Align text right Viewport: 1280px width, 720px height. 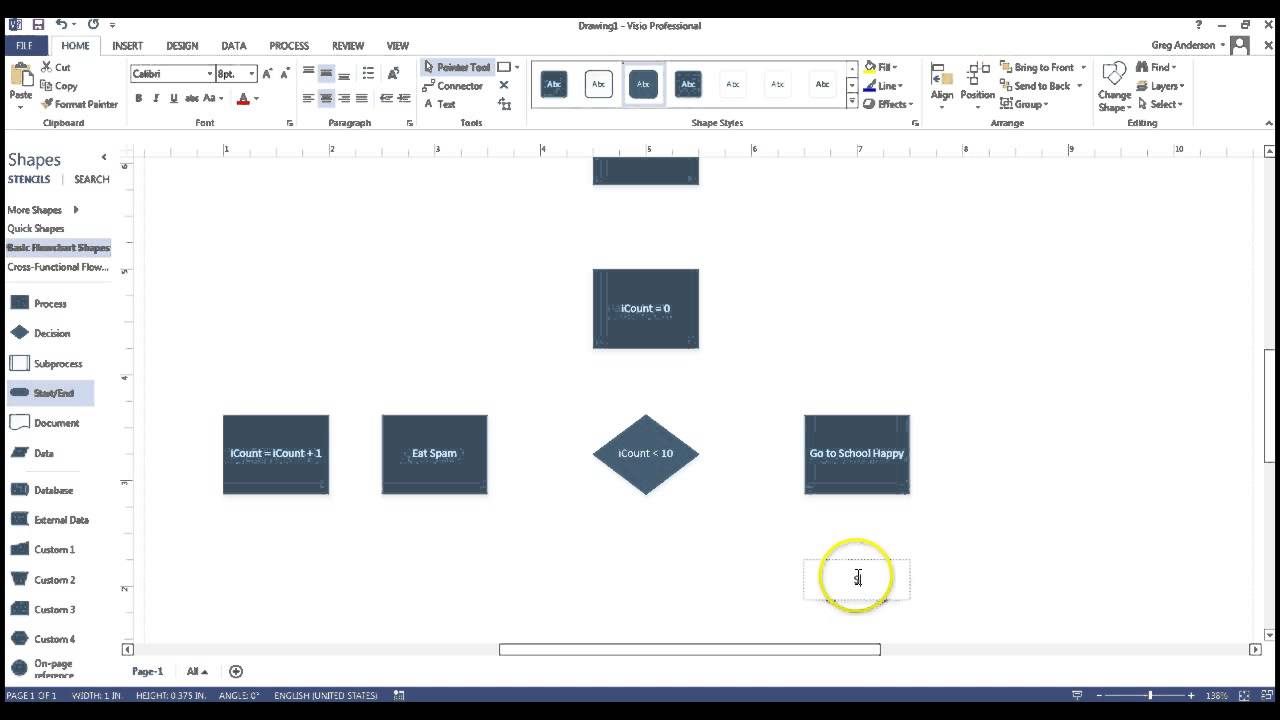(344, 98)
